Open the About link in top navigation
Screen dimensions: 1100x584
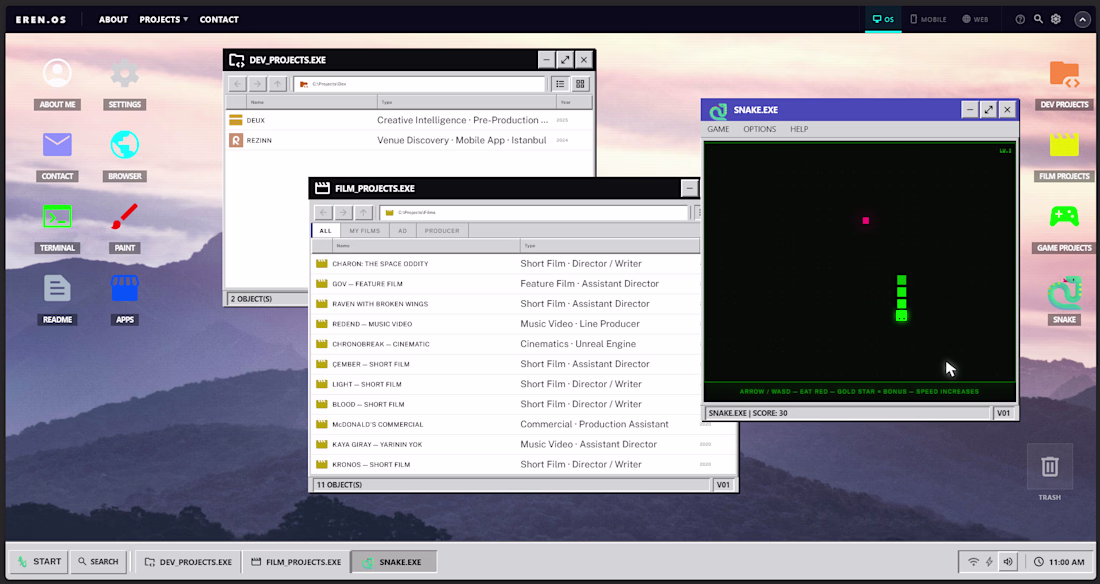[x=113, y=20]
